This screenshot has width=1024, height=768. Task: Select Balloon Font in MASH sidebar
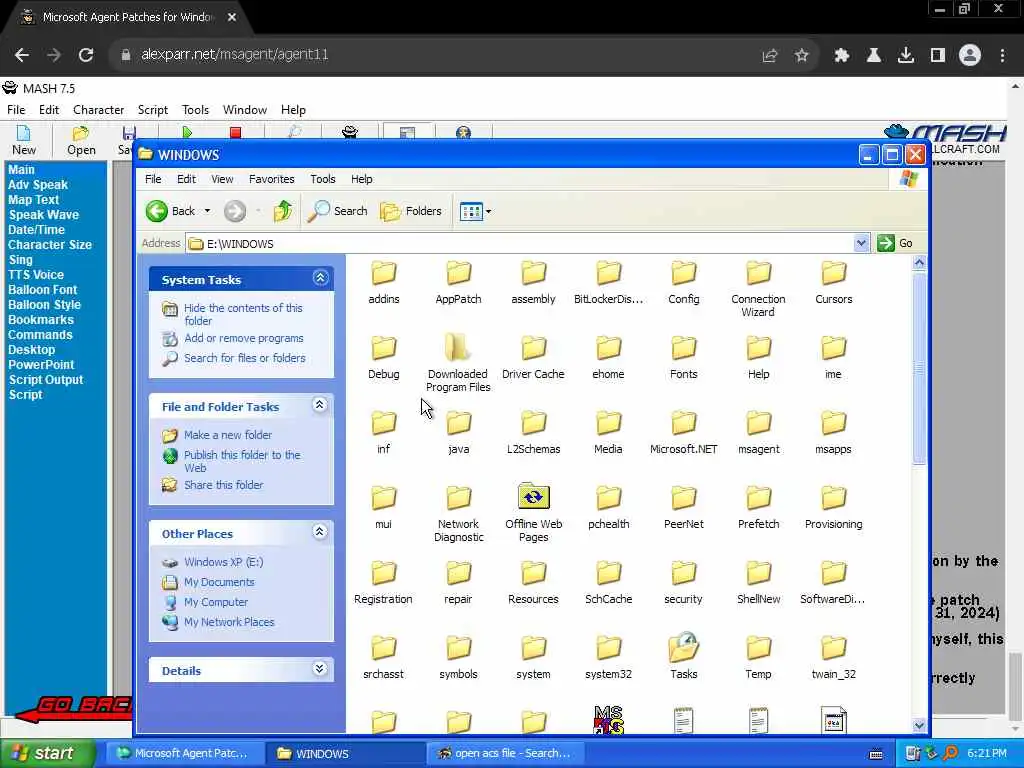point(42,290)
